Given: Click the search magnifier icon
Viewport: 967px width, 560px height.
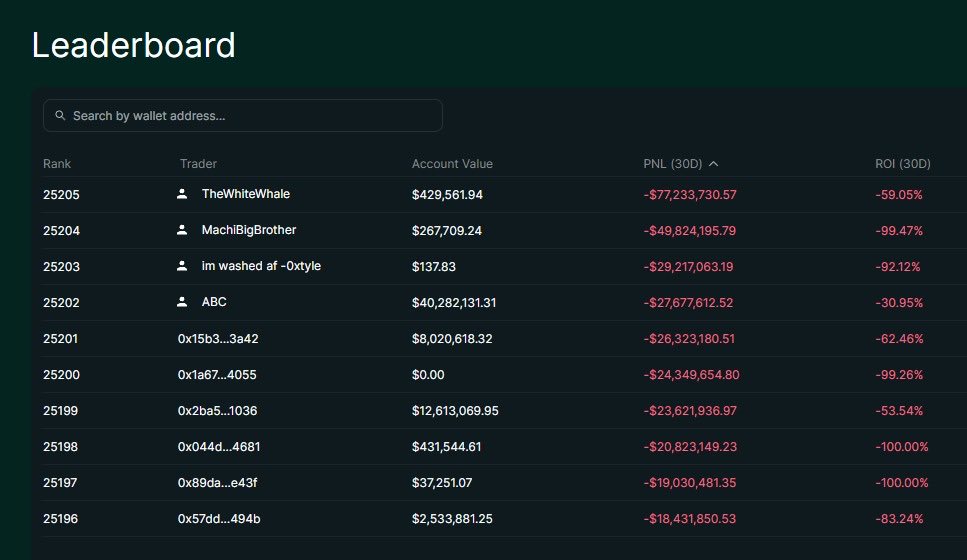Looking at the screenshot, I should pyautogui.click(x=60, y=115).
